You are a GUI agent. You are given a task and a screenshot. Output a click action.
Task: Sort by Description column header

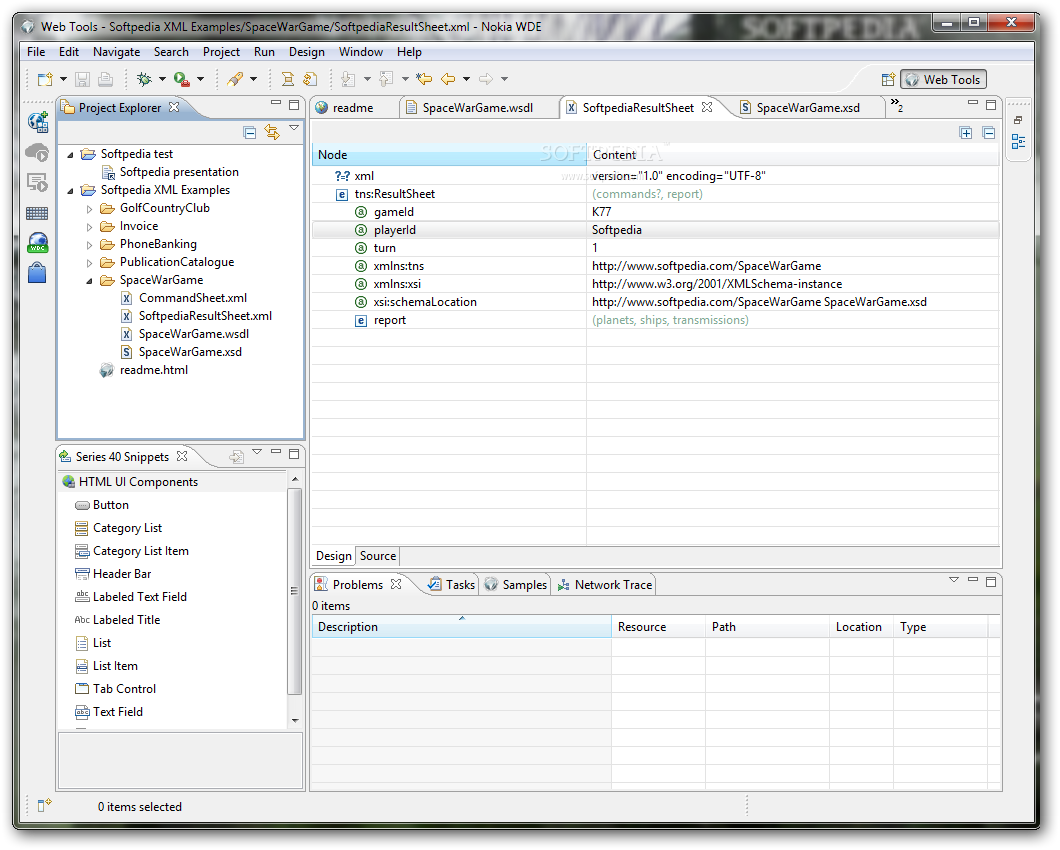click(x=461, y=627)
